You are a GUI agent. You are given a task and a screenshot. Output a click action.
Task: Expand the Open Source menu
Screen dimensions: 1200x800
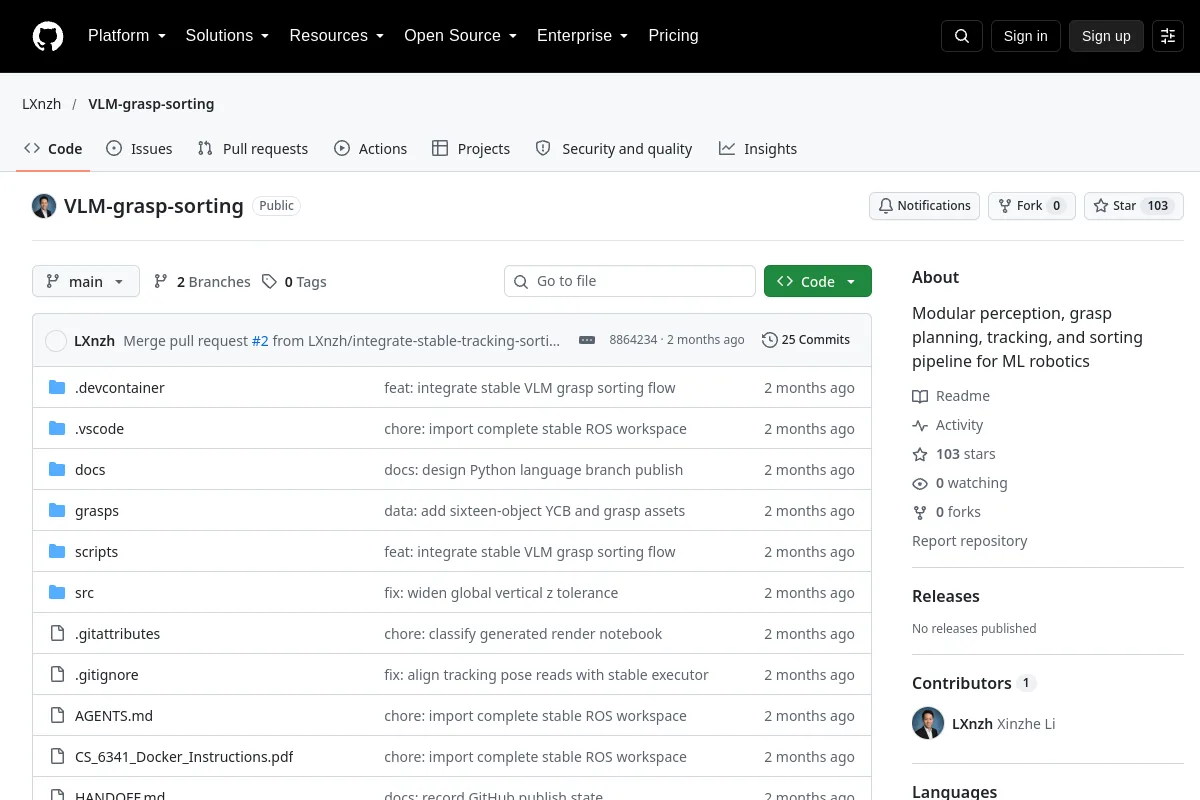461,36
